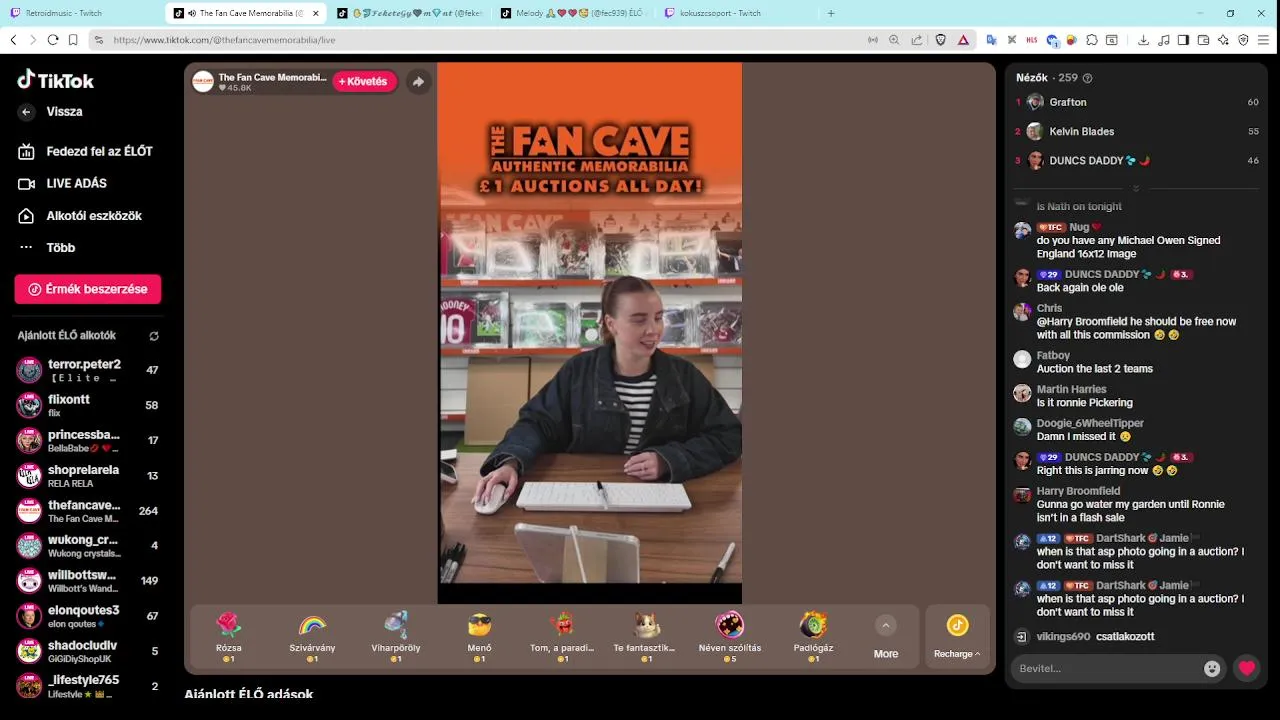Open browser main menu
This screenshot has height=720, width=1280.
pyautogui.click(x=1264, y=40)
